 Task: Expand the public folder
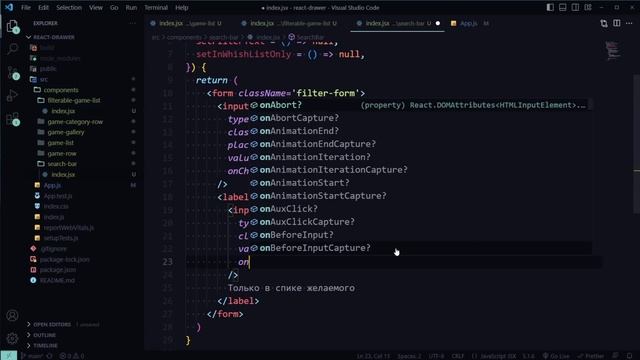tap(48, 69)
